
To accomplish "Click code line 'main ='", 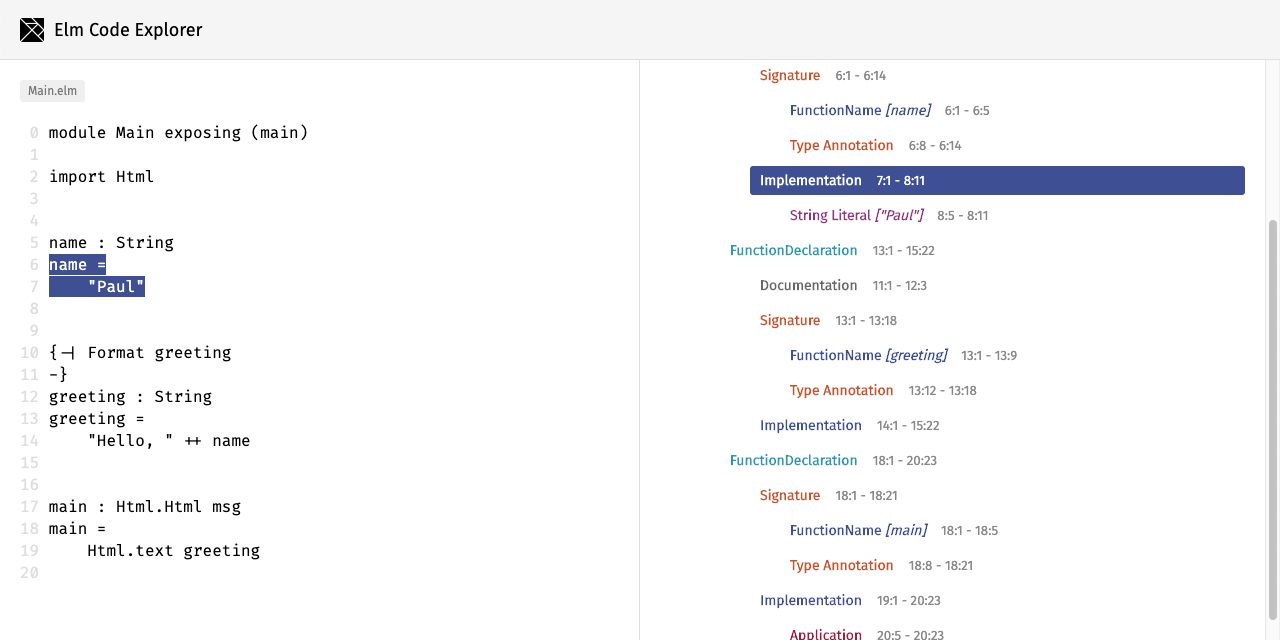I will point(77,528).
